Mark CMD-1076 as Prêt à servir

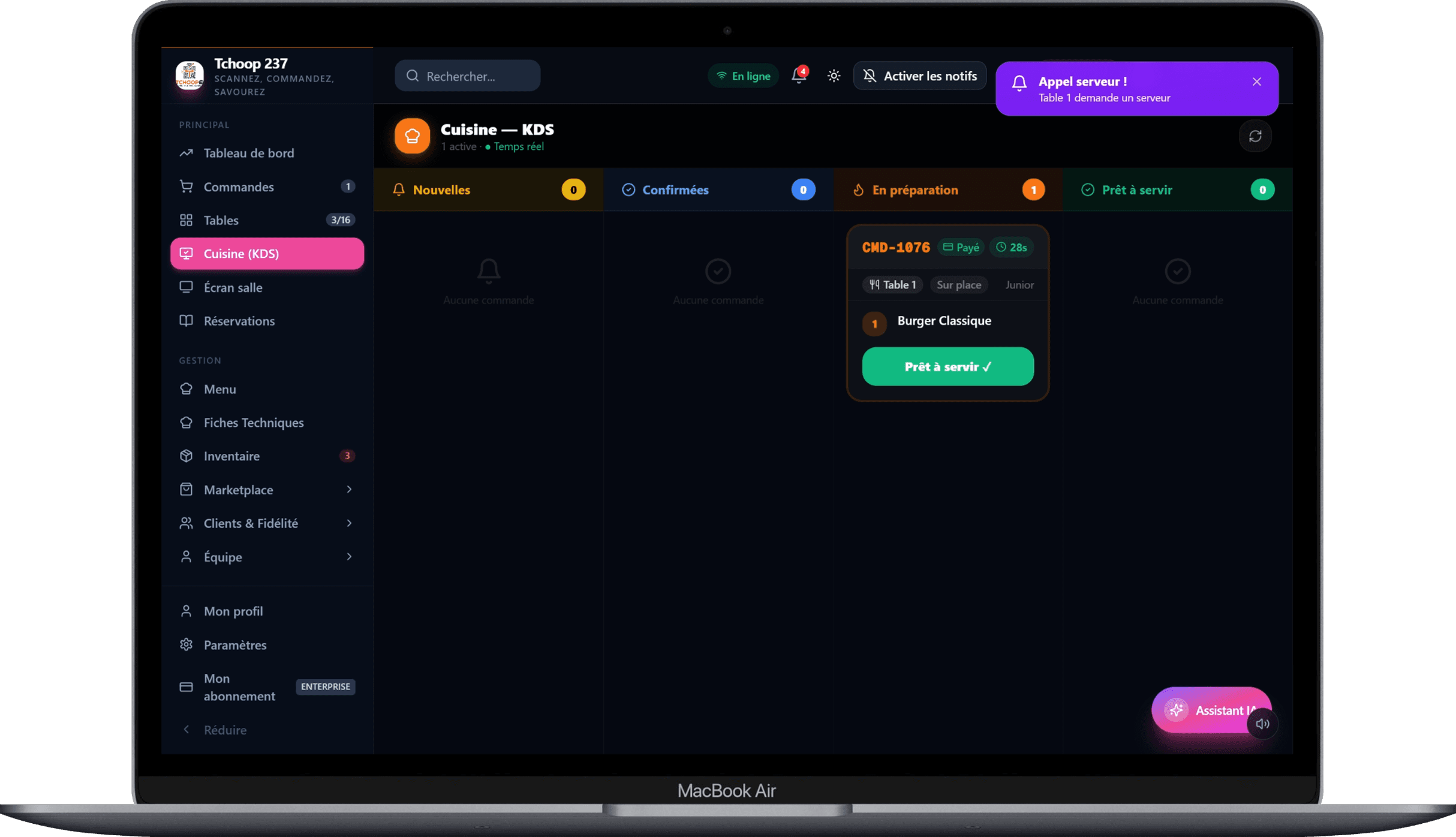(947, 366)
